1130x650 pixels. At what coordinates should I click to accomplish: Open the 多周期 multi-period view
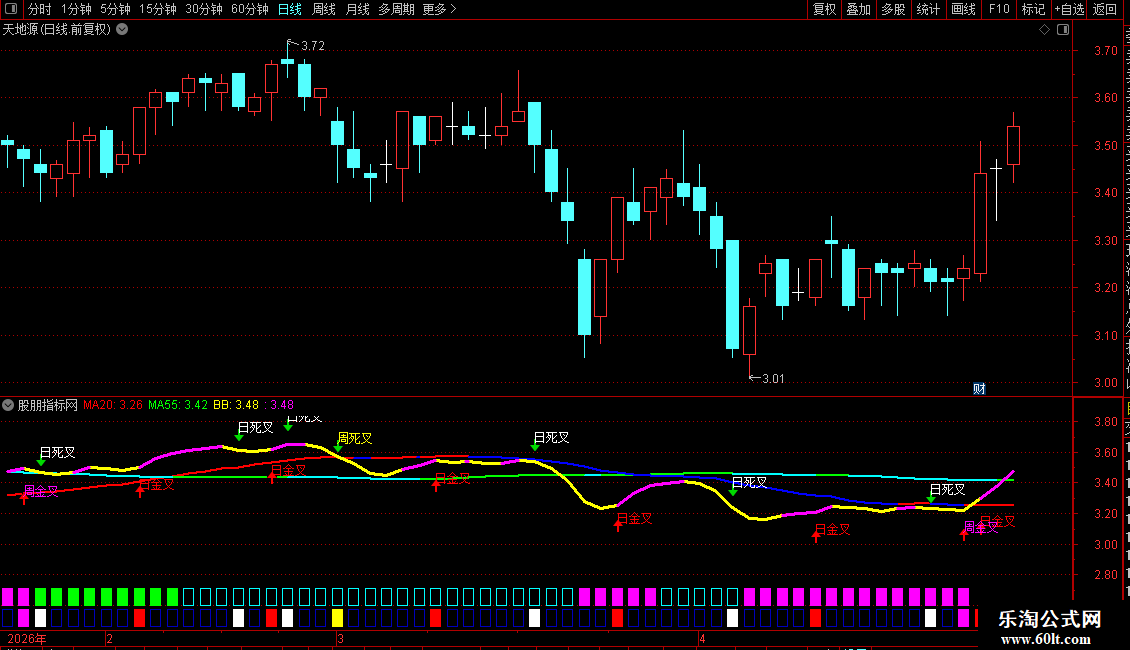pyautogui.click(x=396, y=9)
